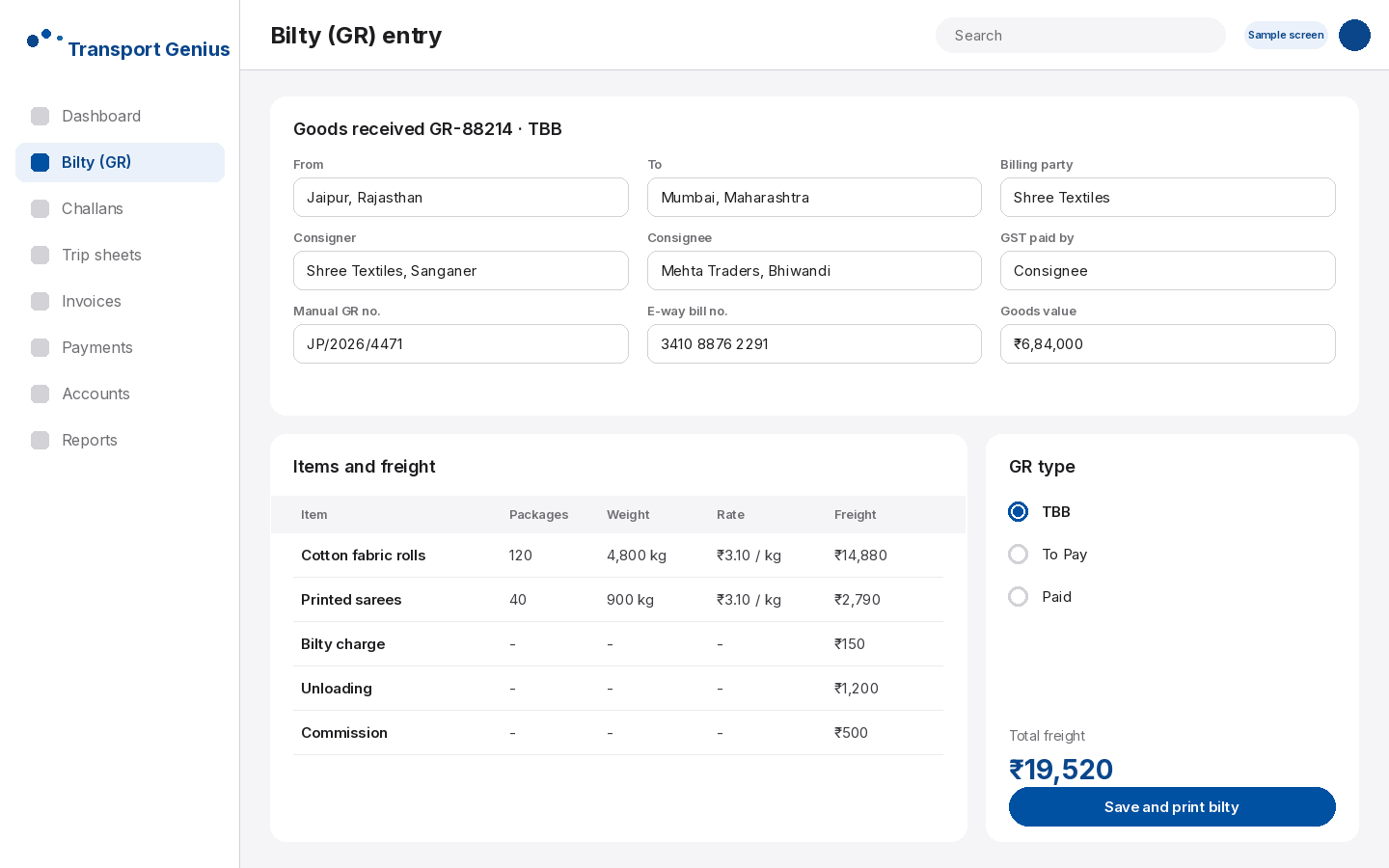Click the ₹2,790 freight value
Viewport: 1389px width, 868px height.
[858, 600]
